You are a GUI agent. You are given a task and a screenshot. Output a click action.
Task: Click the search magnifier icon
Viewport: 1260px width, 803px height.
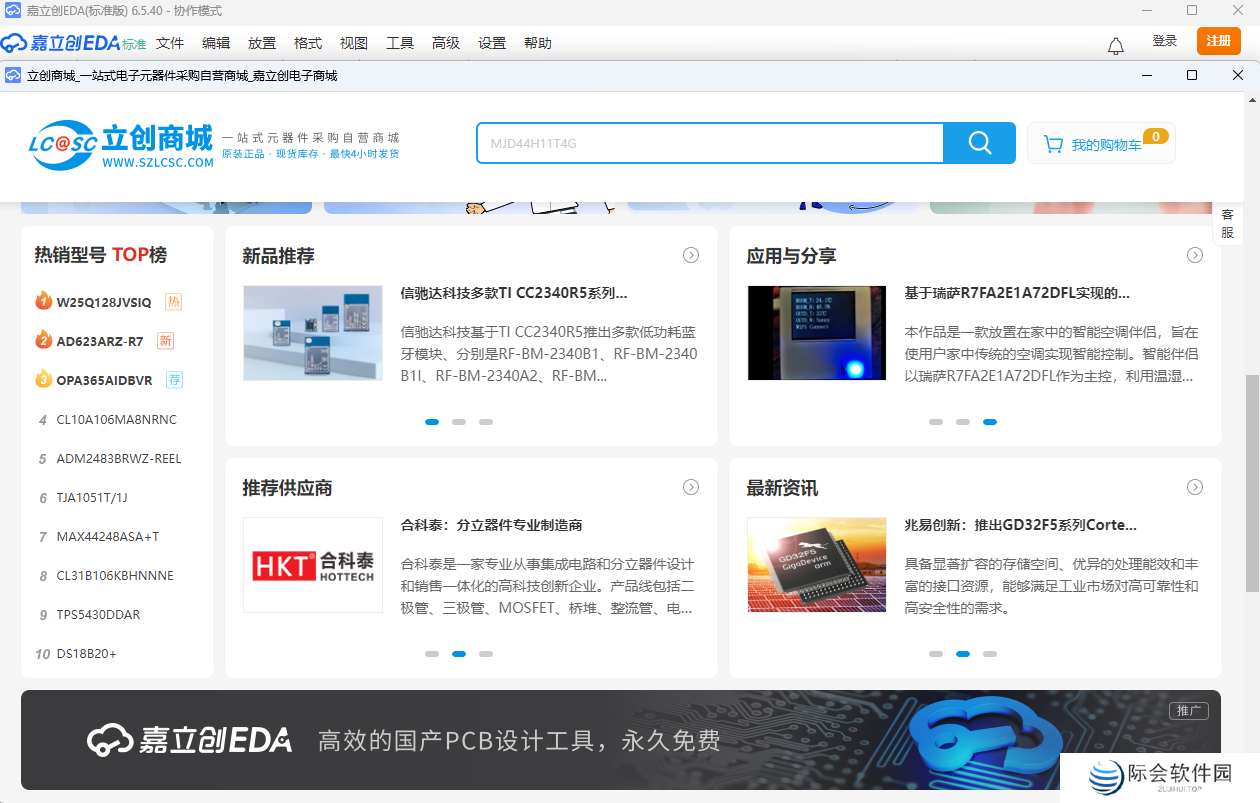pyautogui.click(x=978, y=143)
